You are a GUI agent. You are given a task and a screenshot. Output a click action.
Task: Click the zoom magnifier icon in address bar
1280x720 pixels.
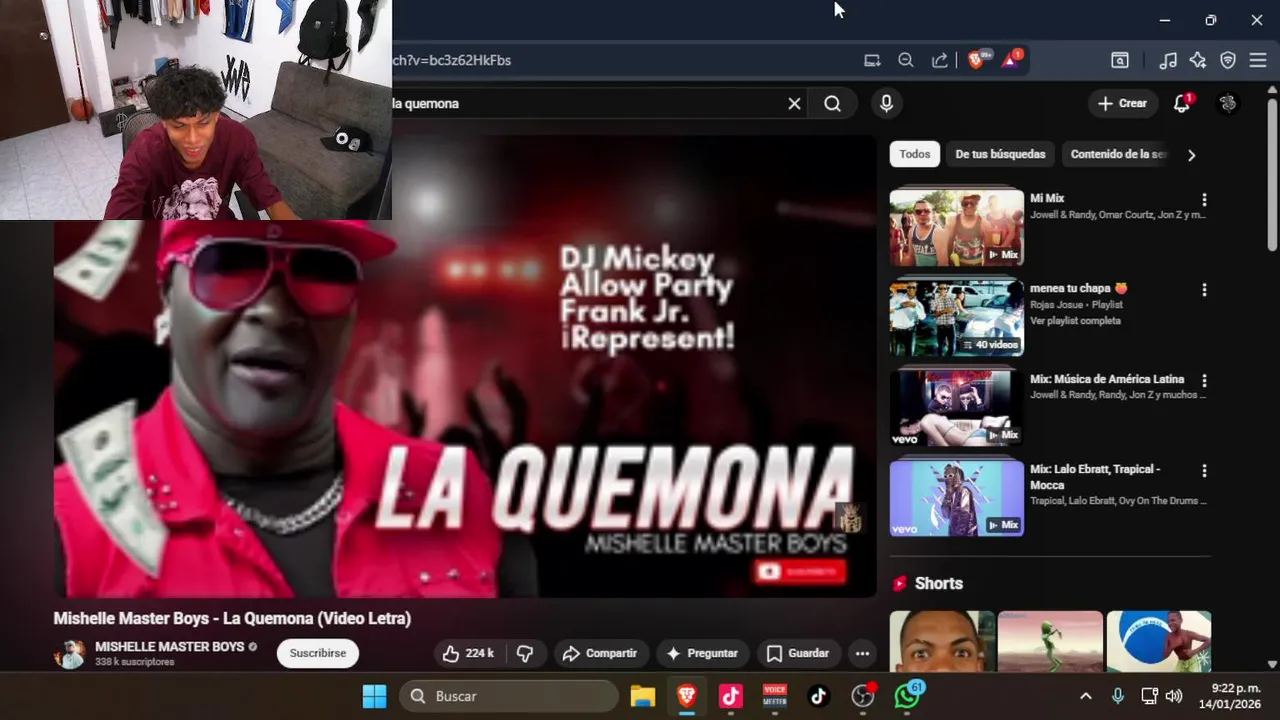[906, 60]
